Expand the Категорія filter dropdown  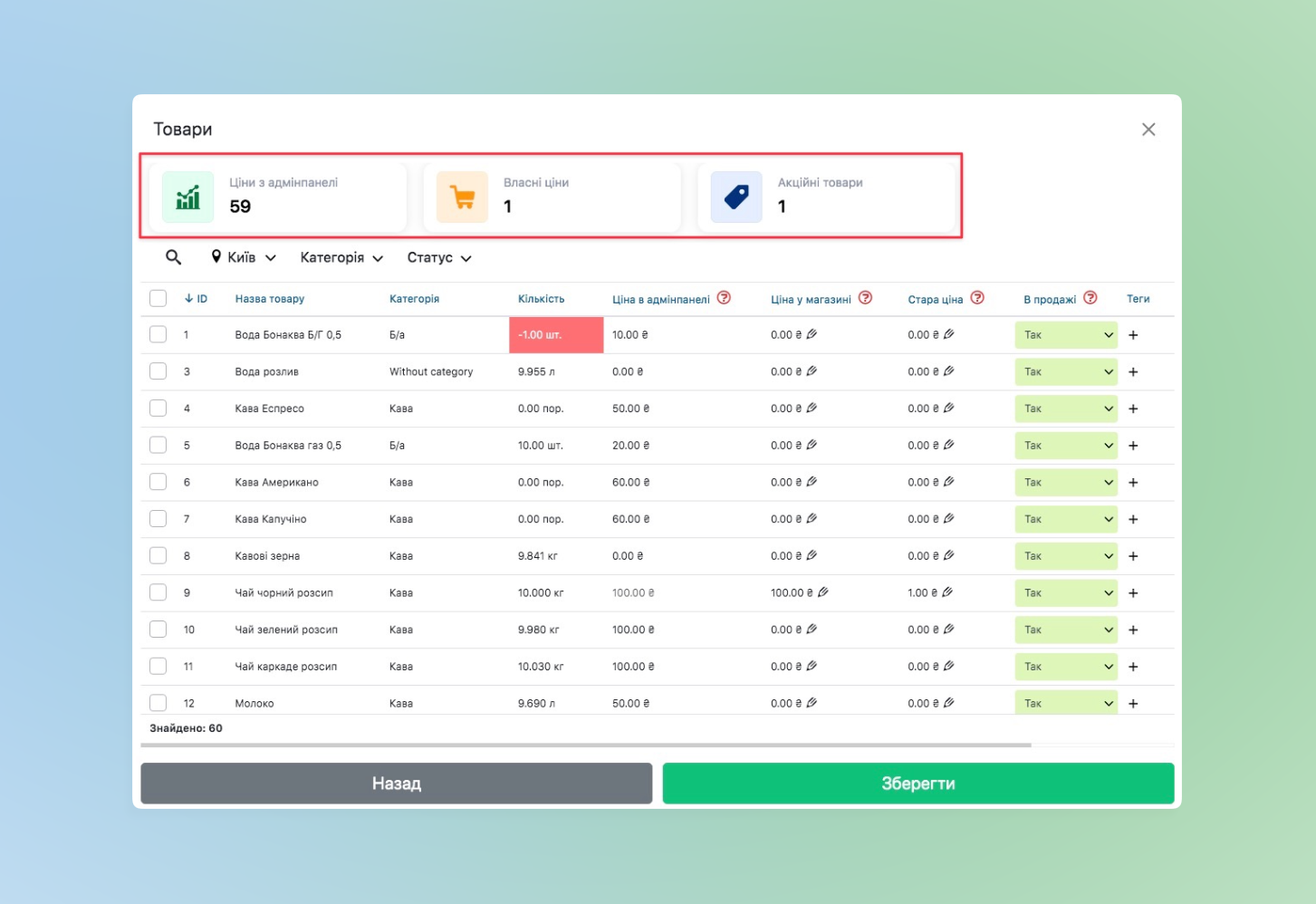pos(341,258)
